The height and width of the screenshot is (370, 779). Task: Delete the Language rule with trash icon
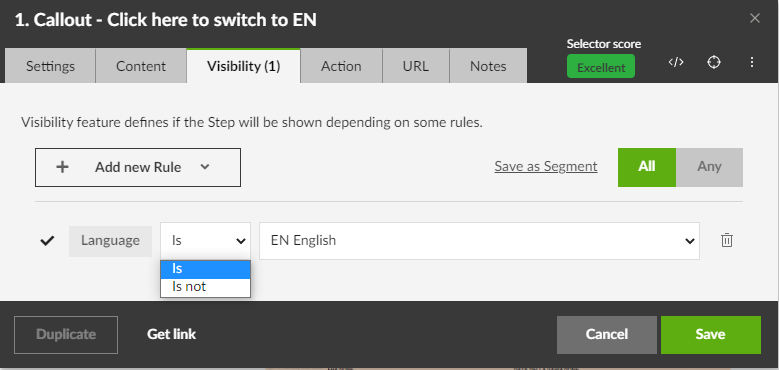coord(726,240)
